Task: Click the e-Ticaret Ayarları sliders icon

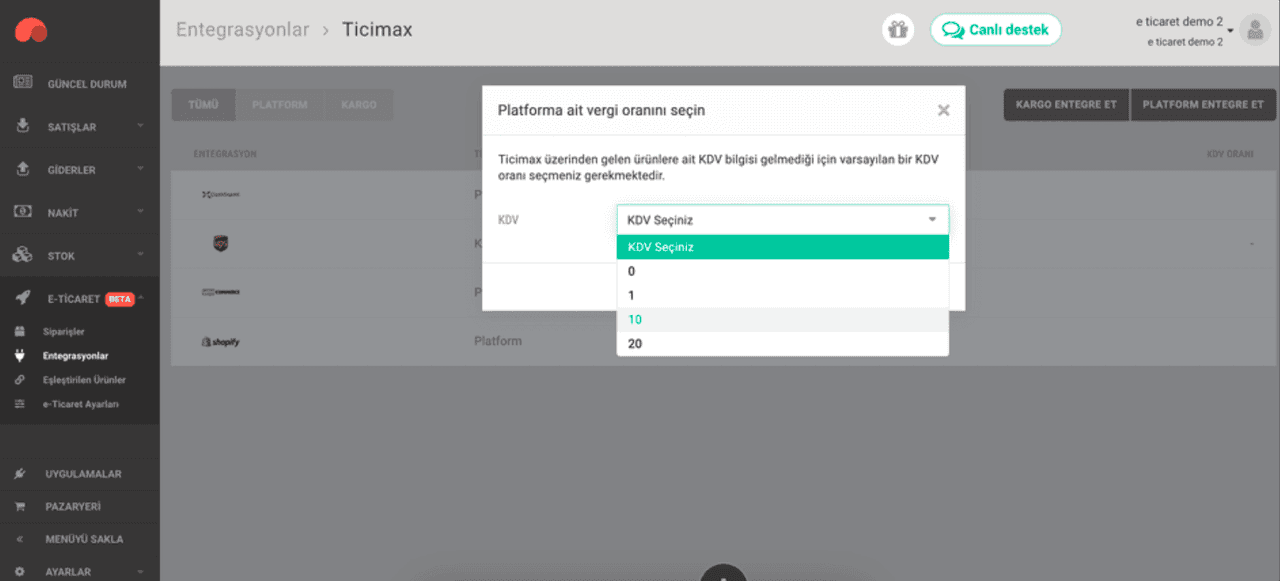Action: (x=19, y=404)
